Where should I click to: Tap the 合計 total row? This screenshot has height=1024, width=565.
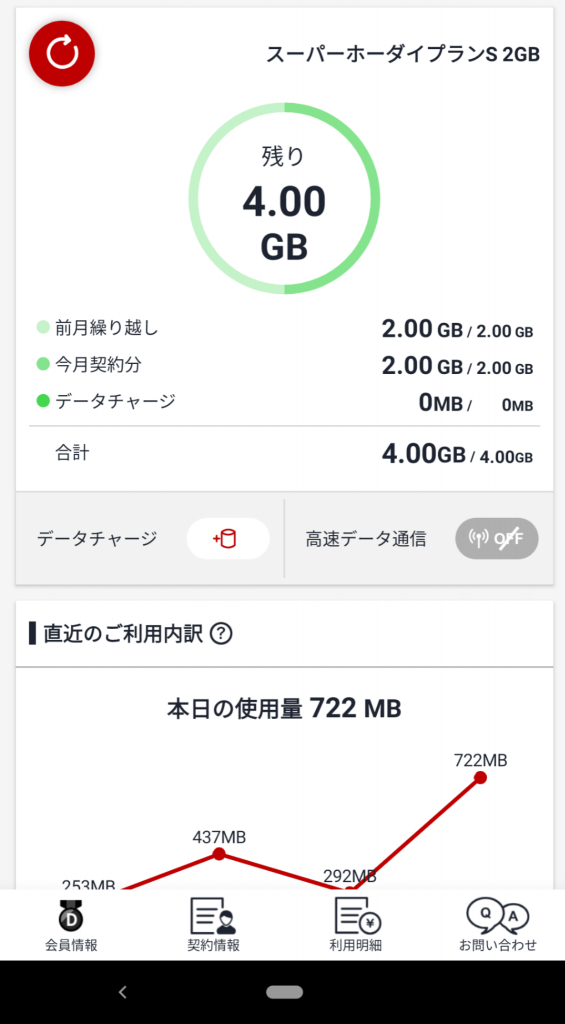[x=285, y=454]
